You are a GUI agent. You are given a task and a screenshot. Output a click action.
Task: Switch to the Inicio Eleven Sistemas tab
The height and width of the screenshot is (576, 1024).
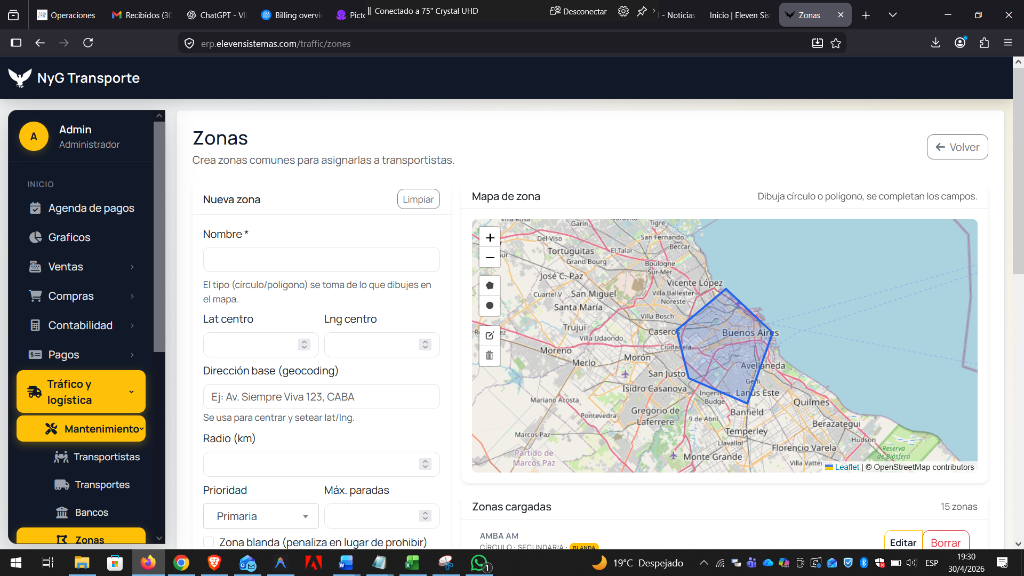[x=739, y=14]
